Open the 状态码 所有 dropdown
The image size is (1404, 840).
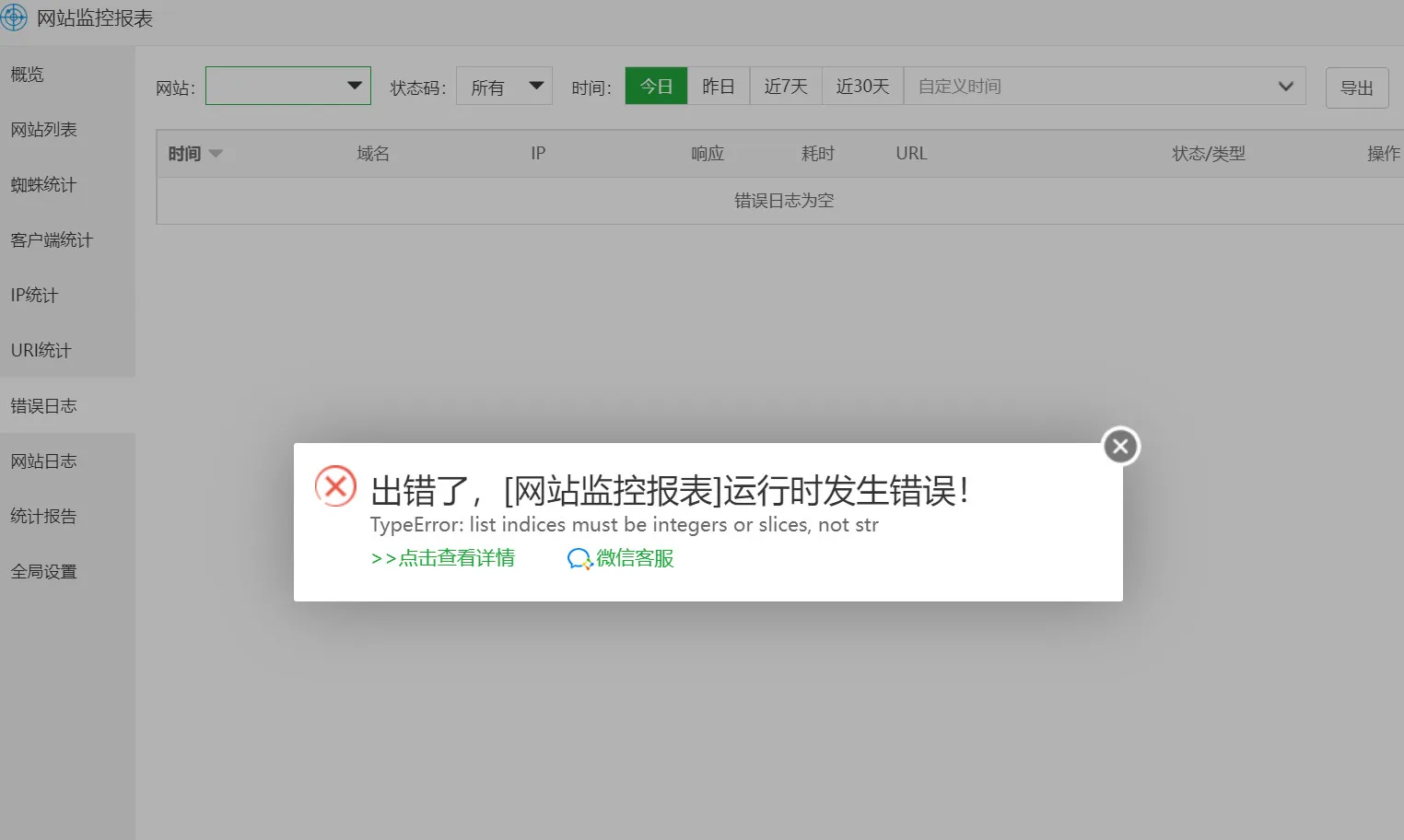coord(504,86)
